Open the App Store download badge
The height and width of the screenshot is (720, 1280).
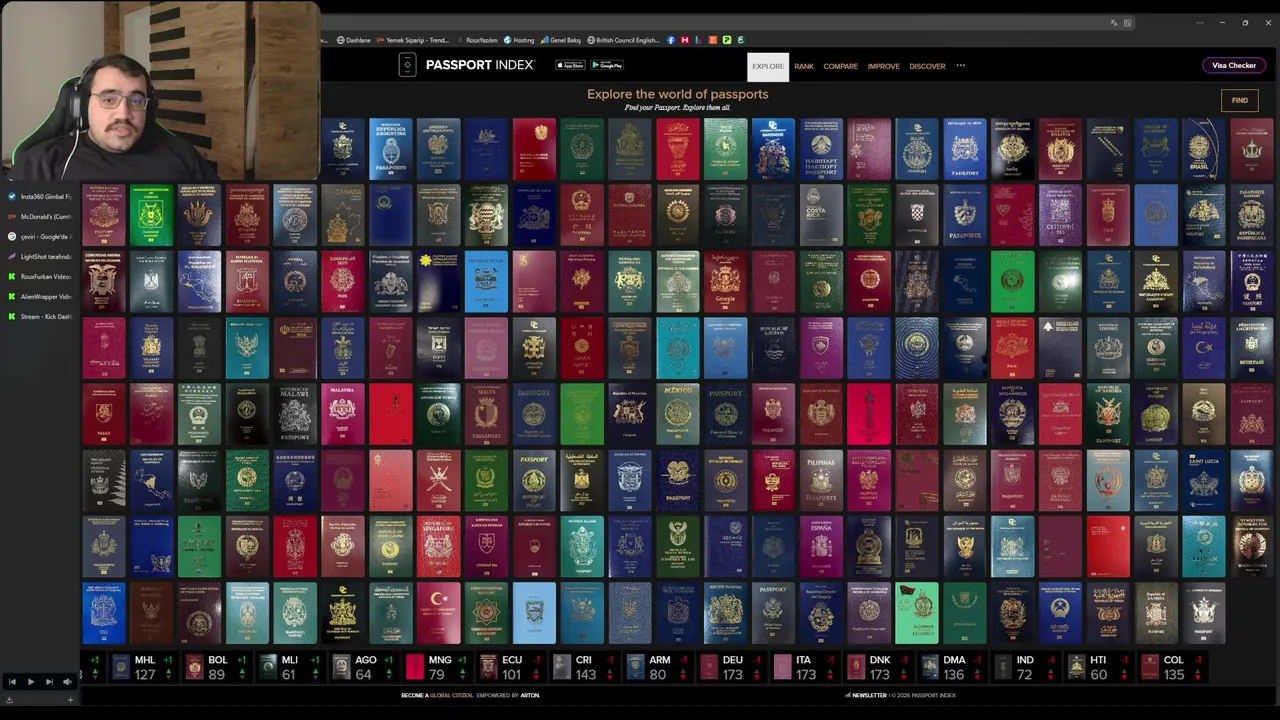(x=570, y=66)
